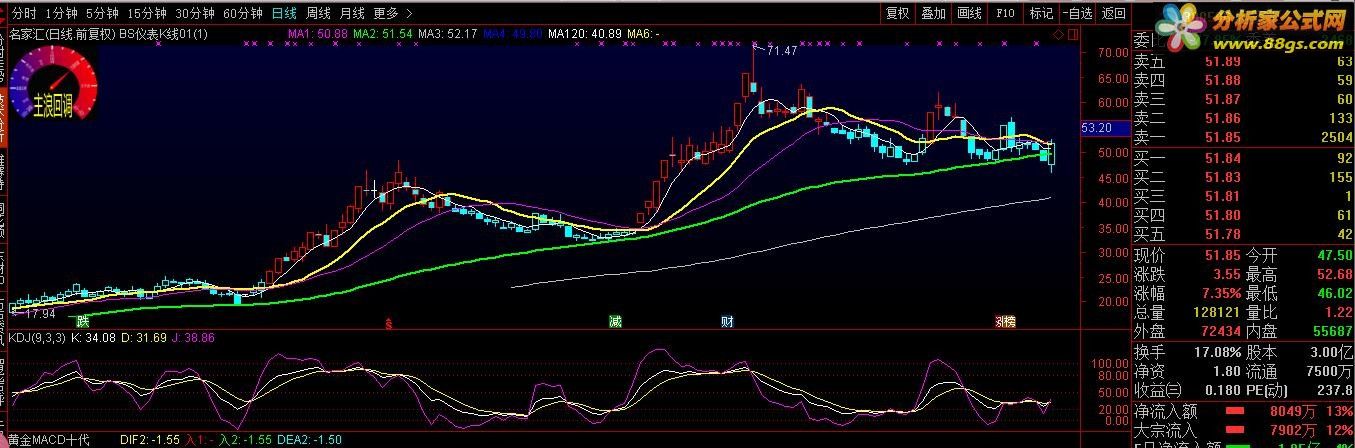Click the 卖三 ask row at 51.87
The image size is (1355, 448).
pyautogui.click(x=1243, y=99)
